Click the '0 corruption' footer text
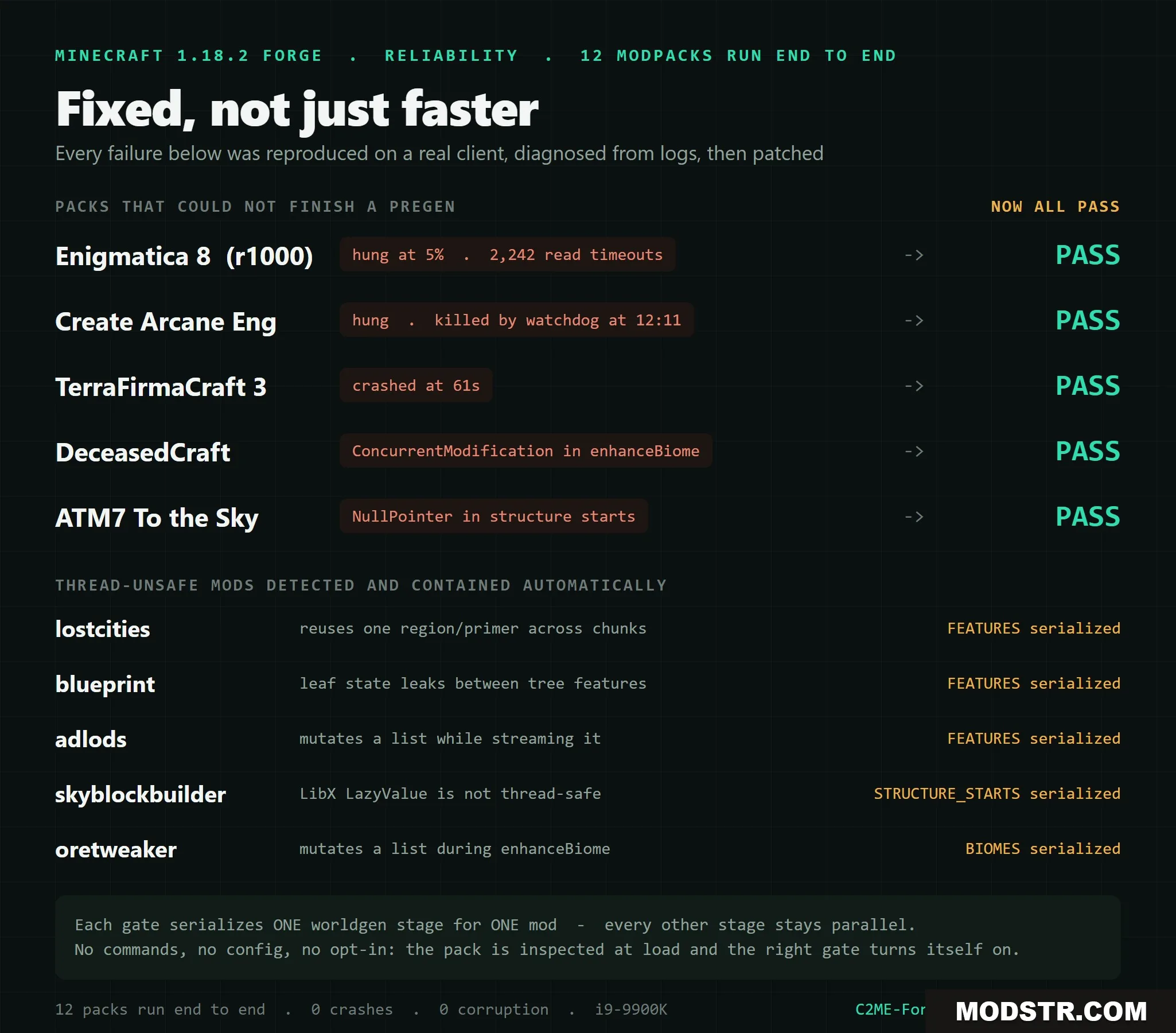This screenshot has width=1176, height=1033. click(494, 1009)
